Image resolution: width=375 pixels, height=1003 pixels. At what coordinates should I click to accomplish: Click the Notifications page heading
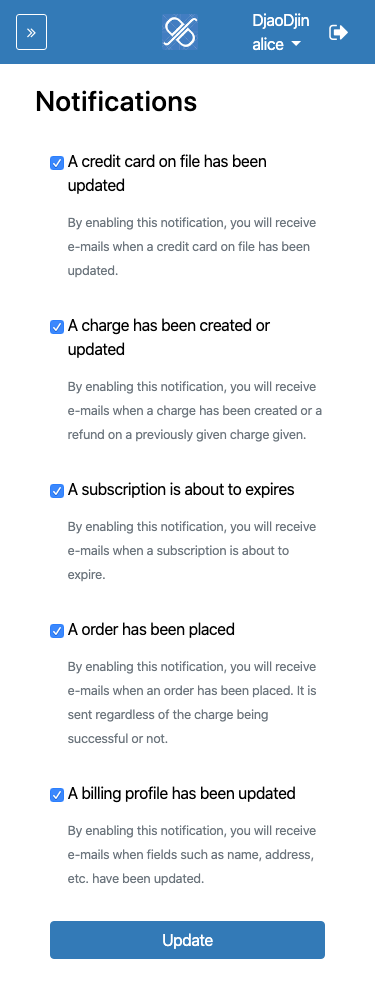[x=116, y=101]
